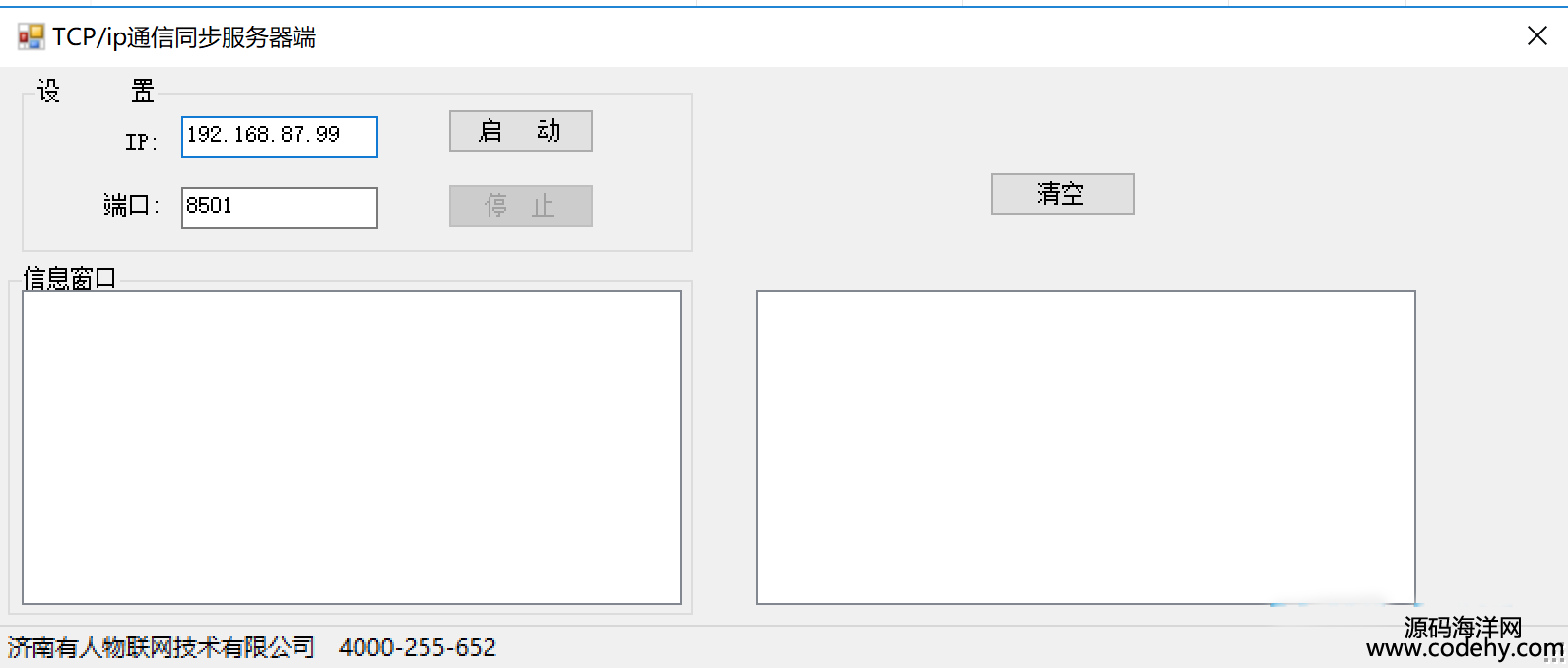Click the 济南有人物联网技术有限公司 status text
The image size is (1568, 668).
point(162,647)
